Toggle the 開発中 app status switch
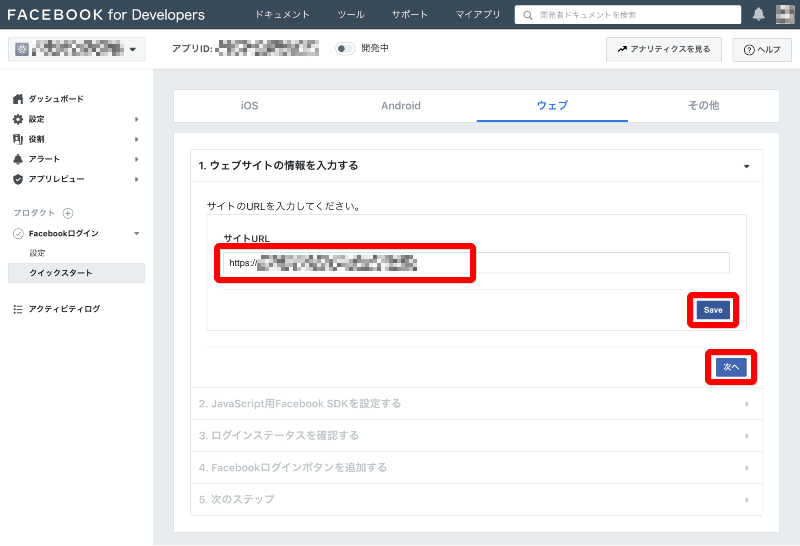The width and height of the screenshot is (800, 546). click(345, 48)
